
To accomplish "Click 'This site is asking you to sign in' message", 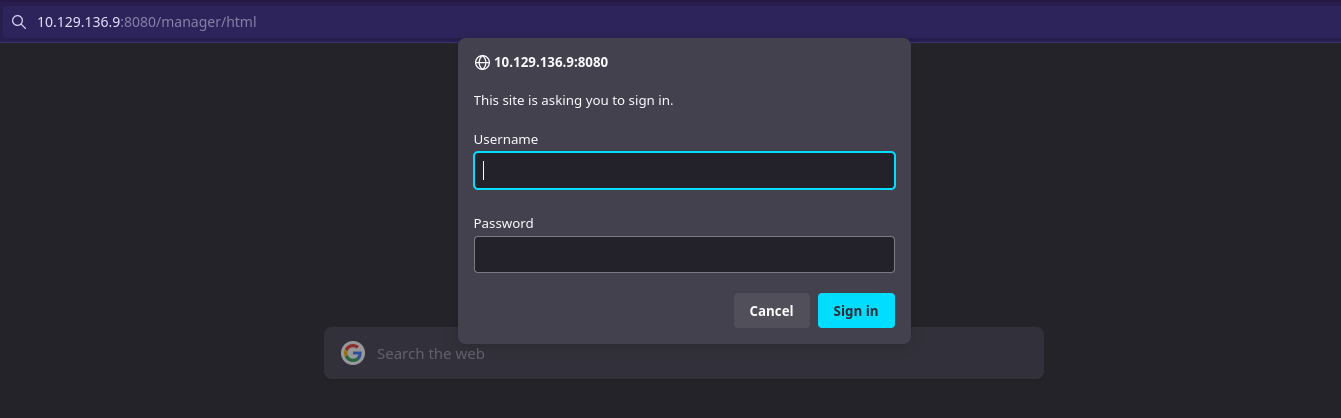I will tap(573, 101).
